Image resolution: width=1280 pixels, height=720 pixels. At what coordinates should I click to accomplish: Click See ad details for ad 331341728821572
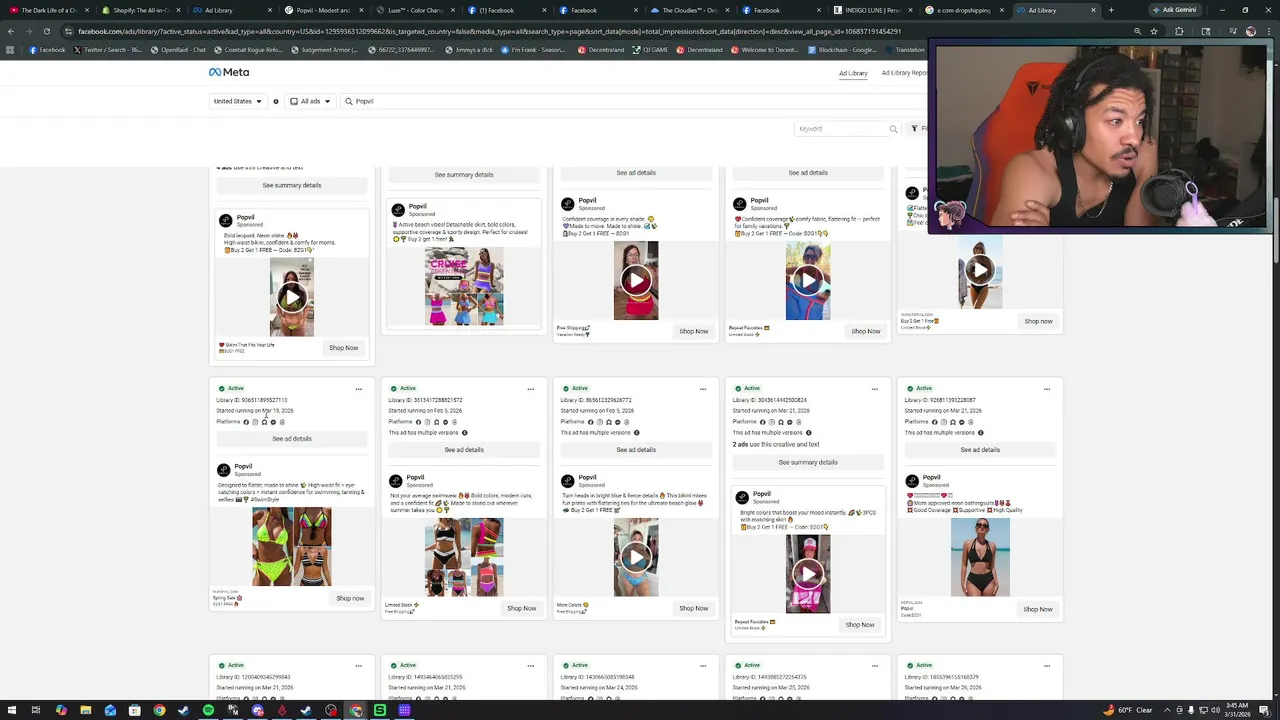(464, 450)
